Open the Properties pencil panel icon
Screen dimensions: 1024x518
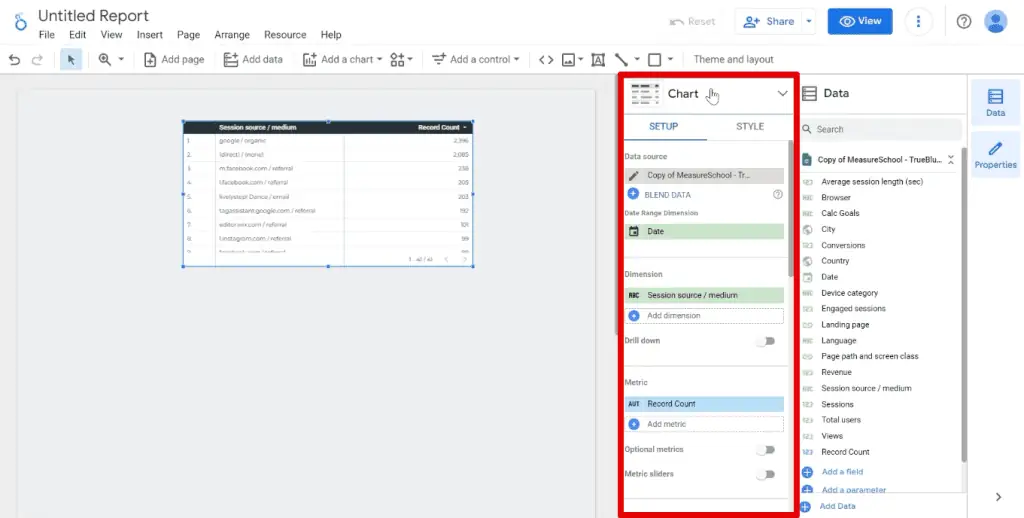(995, 155)
